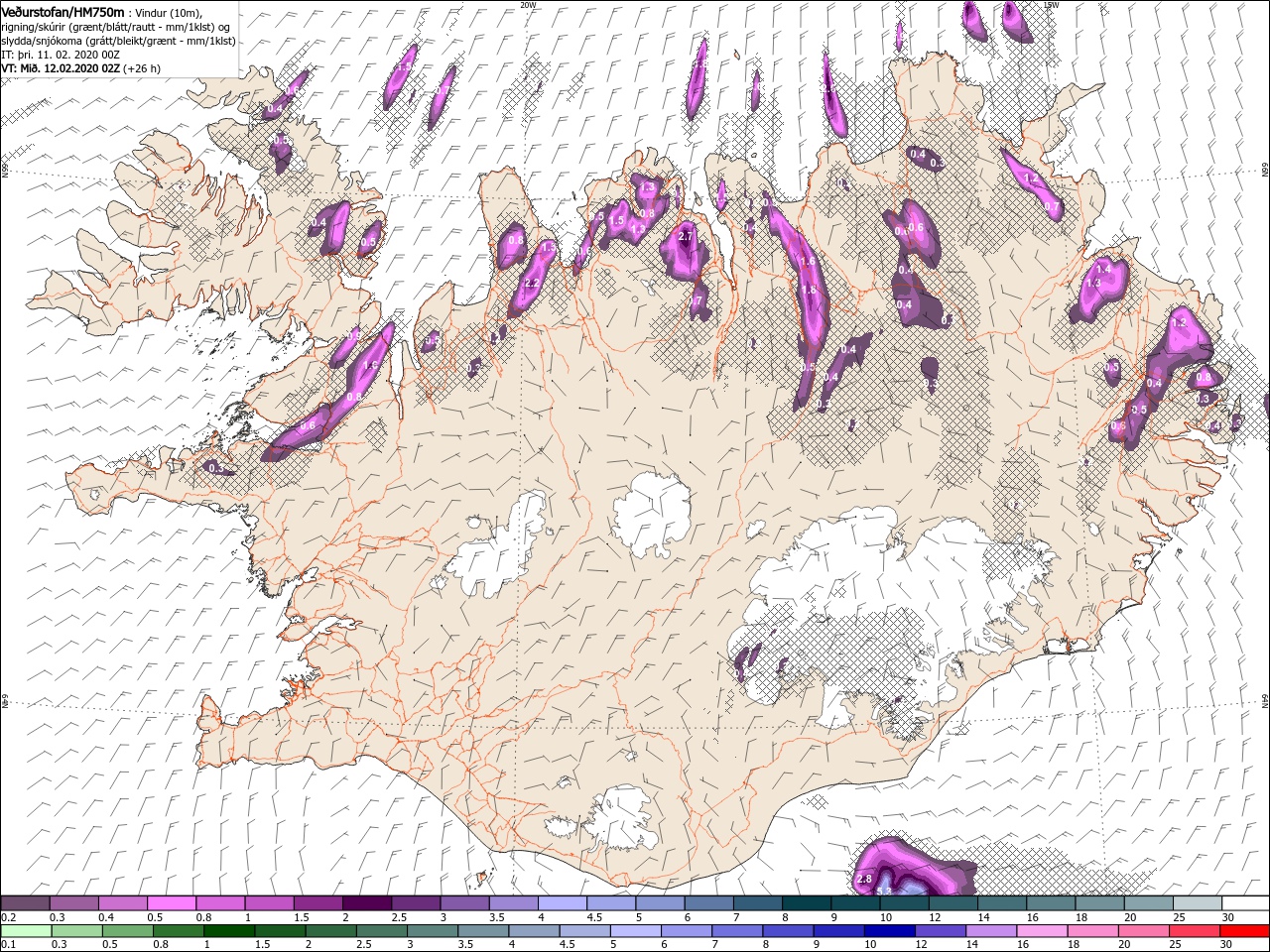This screenshot has width=1270, height=952.
Task: Click the lower legend swatch between 20 and 25
Action: tap(1143, 931)
